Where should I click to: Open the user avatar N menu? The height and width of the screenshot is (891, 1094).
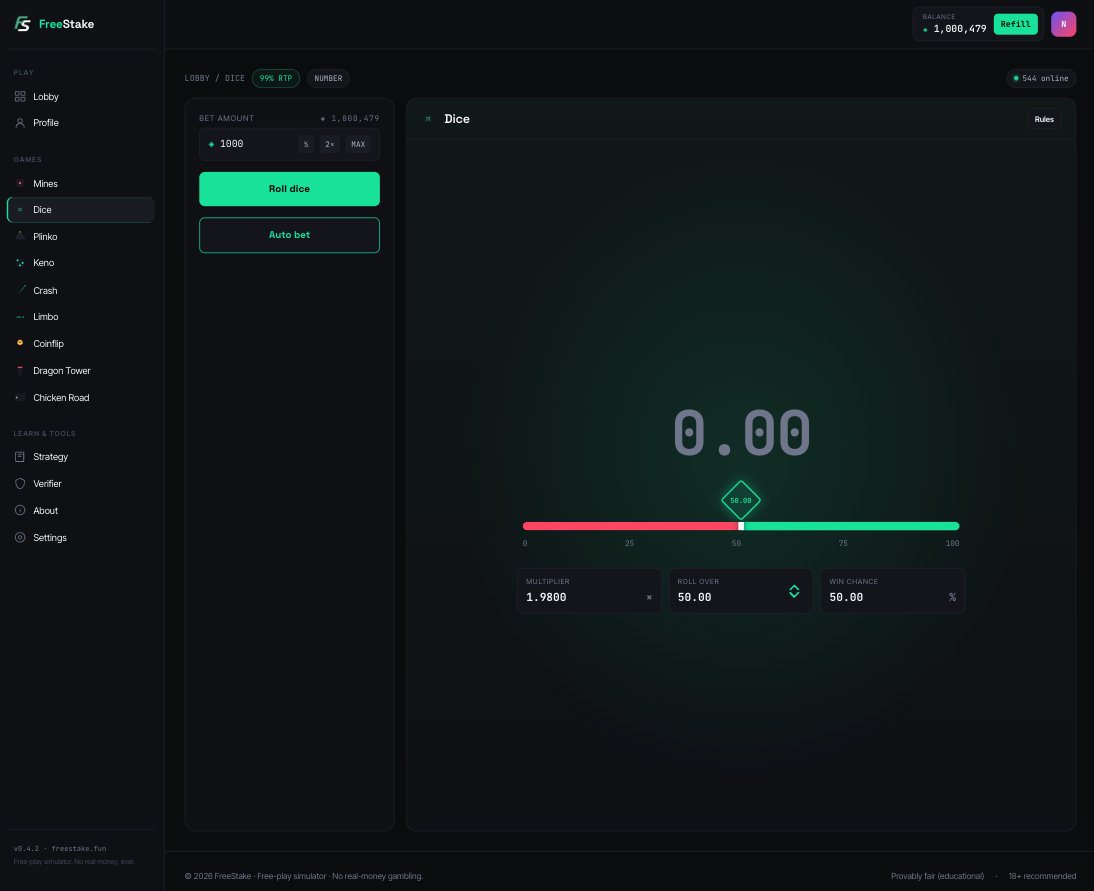(x=1063, y=24)
